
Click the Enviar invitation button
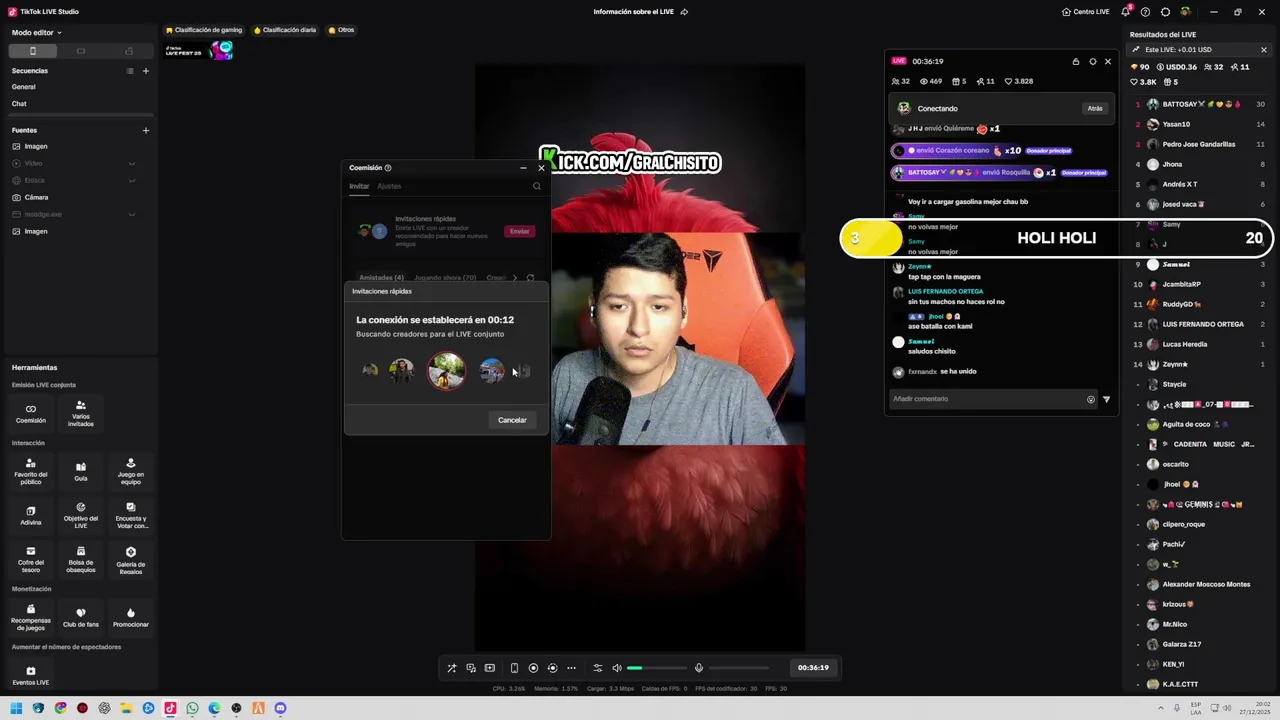[x=519, y=231]
